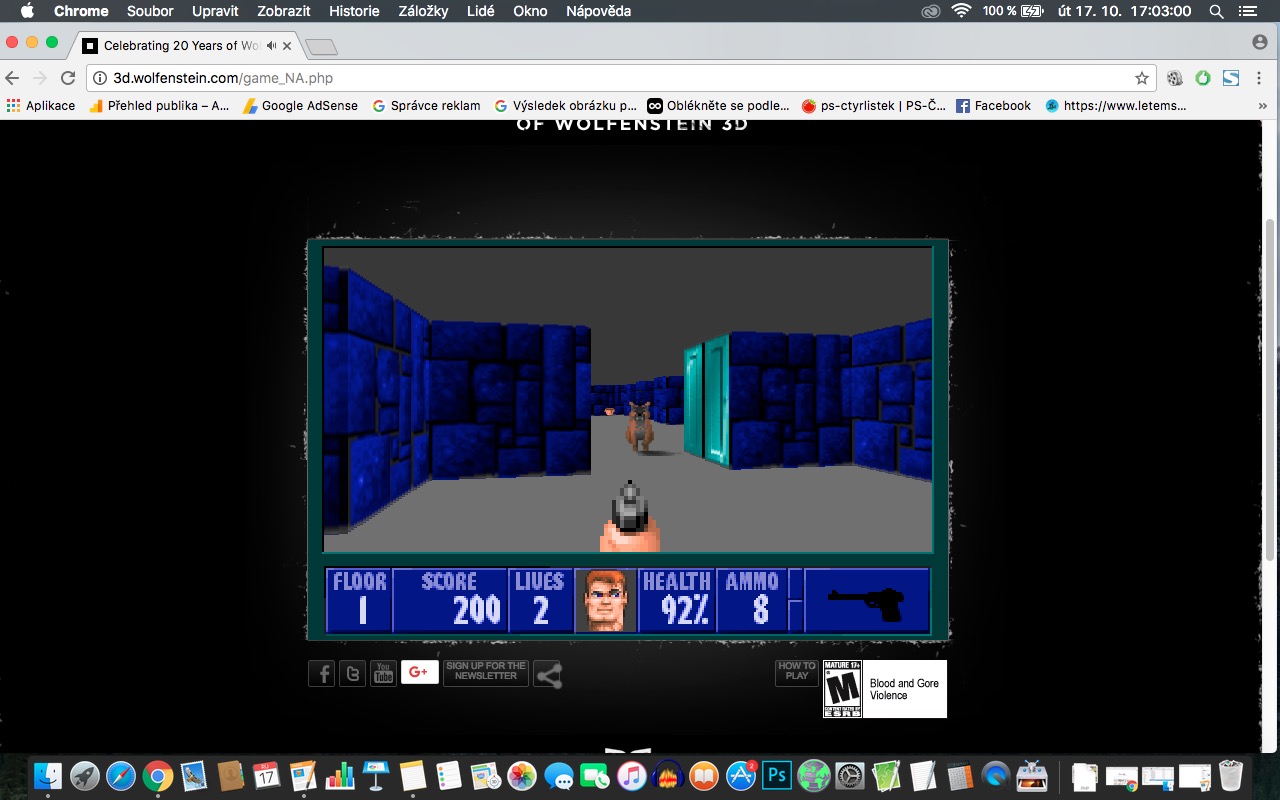Open the Zobrazit menu
This screenshot has height=800, width=1280.
286,11
